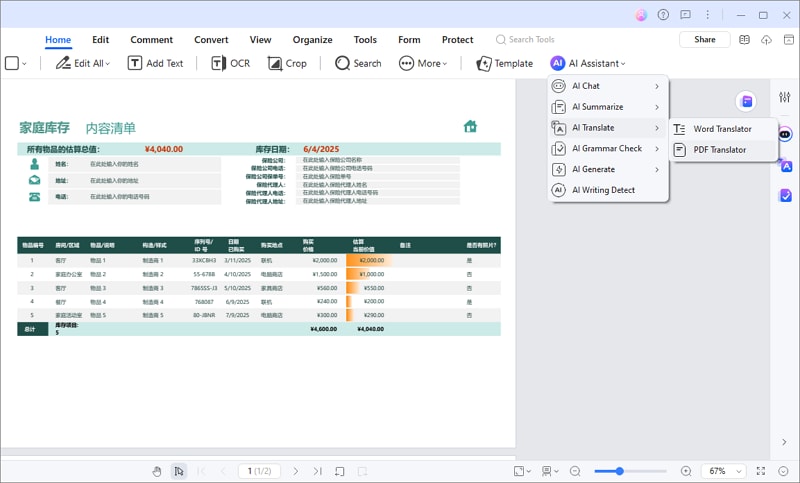Viewport: 800px width, 483px height.
Task: Click the cloud upload icon
Action: point(766,40)
